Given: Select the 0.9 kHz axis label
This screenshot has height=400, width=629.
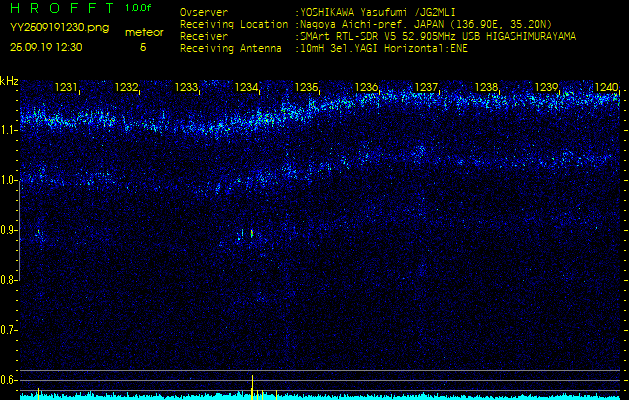Looking at the screenshot, I should click(x=9, y=230).
